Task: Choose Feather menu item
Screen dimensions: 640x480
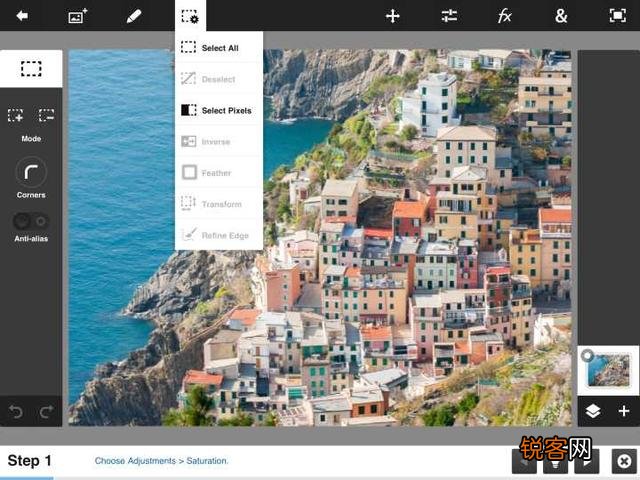Action: 219,173
